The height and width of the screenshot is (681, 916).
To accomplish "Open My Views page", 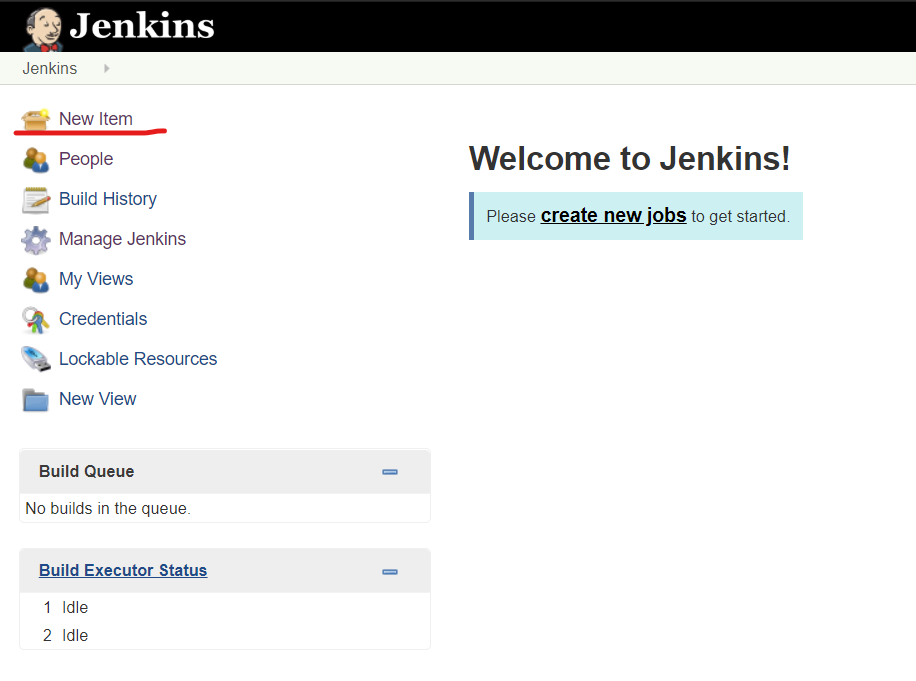I will pyautogui.click(x=96, y=279).
